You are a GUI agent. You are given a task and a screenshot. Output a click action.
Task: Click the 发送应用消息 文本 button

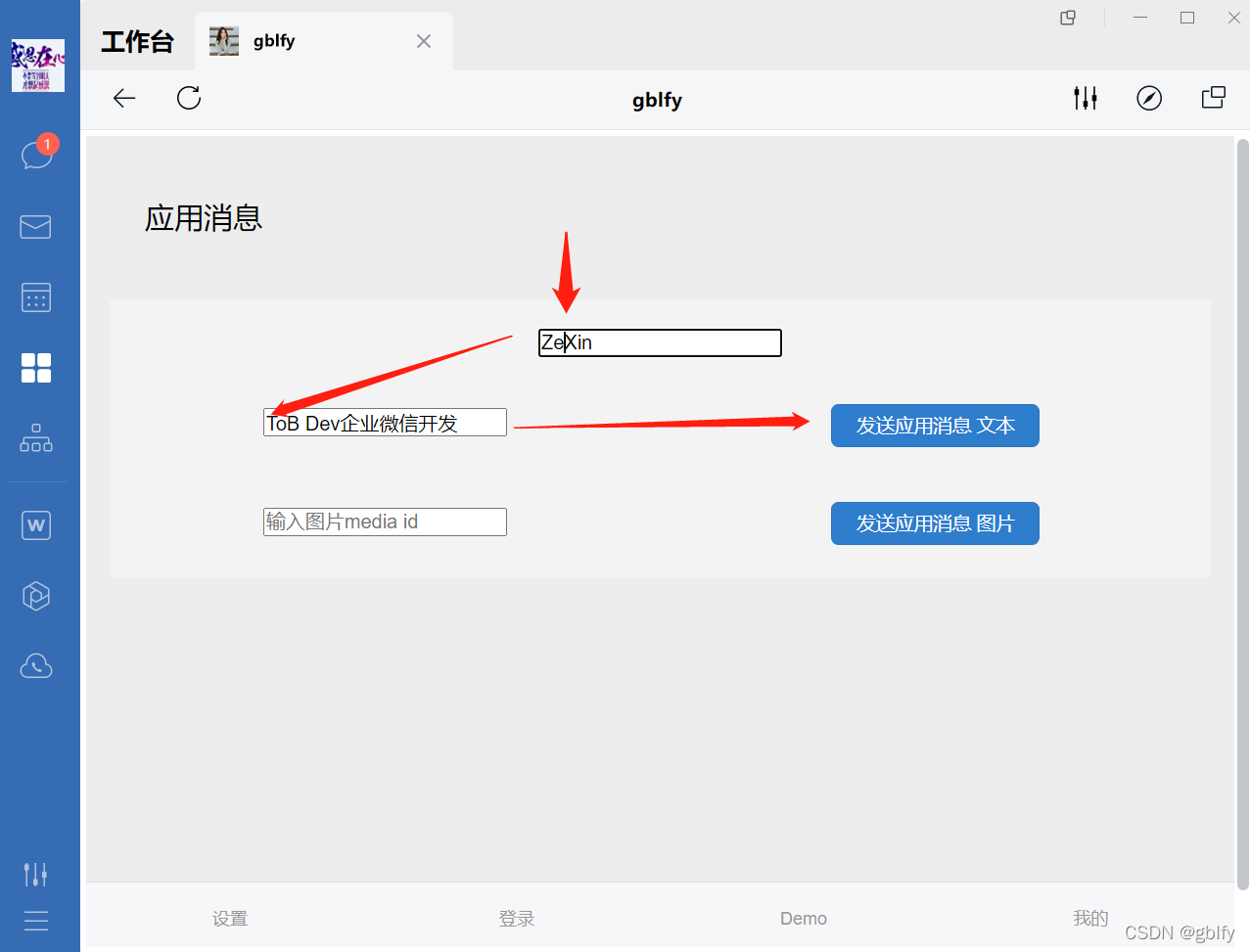pos(934,426)
